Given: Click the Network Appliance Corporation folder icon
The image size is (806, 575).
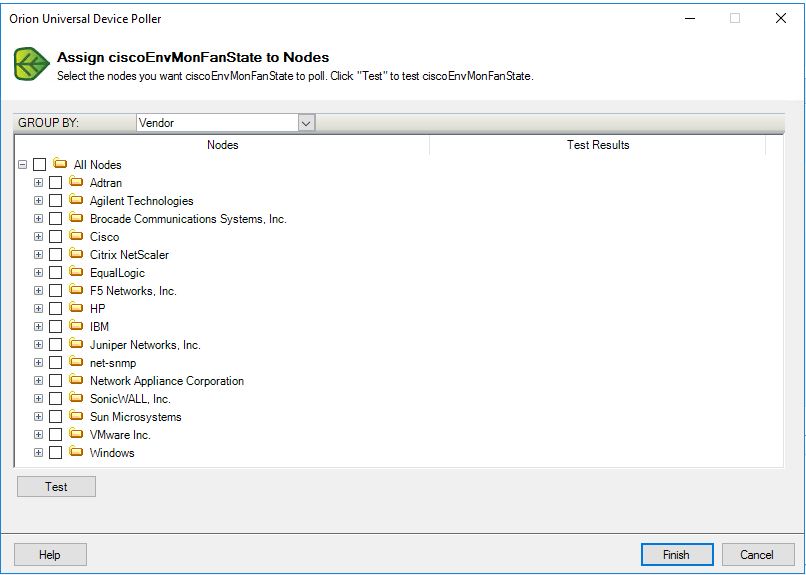Looking at the screenshot, I should [x=76, y=380].
